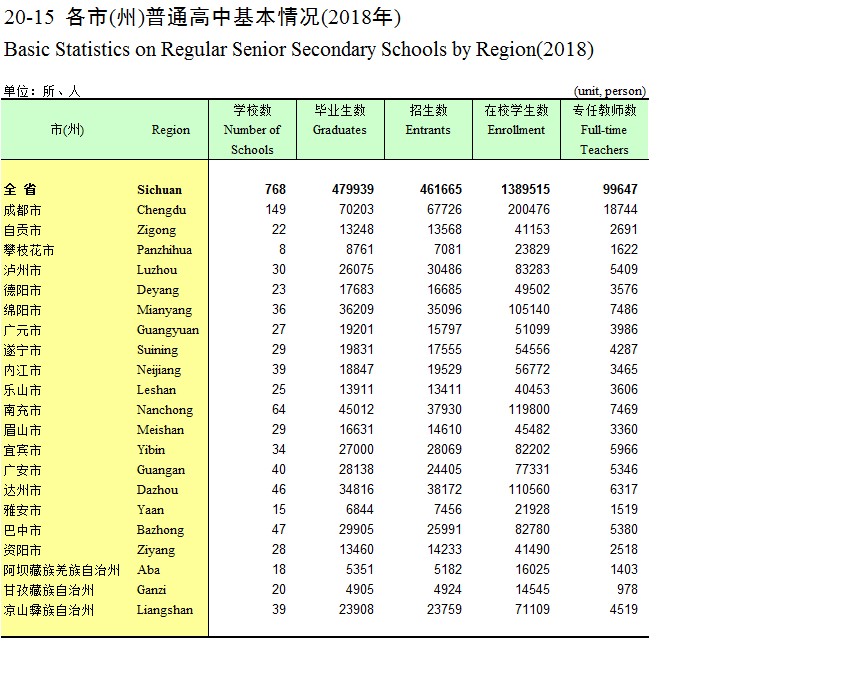Click Suining graduates value 19831
The image size is (865, 676).
(x=356, y=349)
